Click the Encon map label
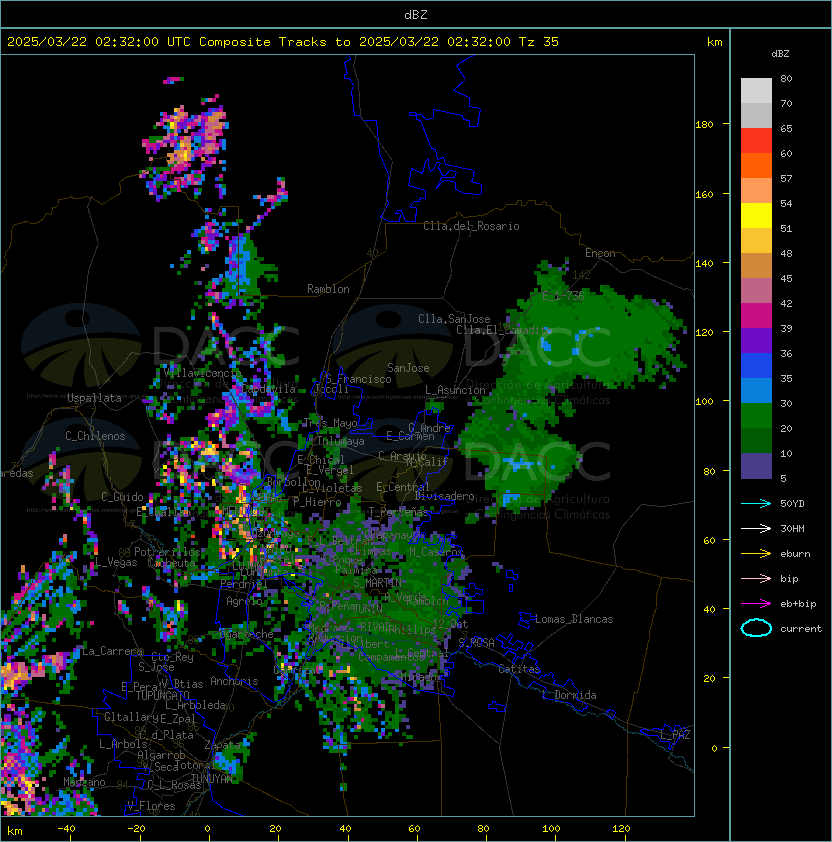Screen dimensions: 832x842 tap(600, 253)
